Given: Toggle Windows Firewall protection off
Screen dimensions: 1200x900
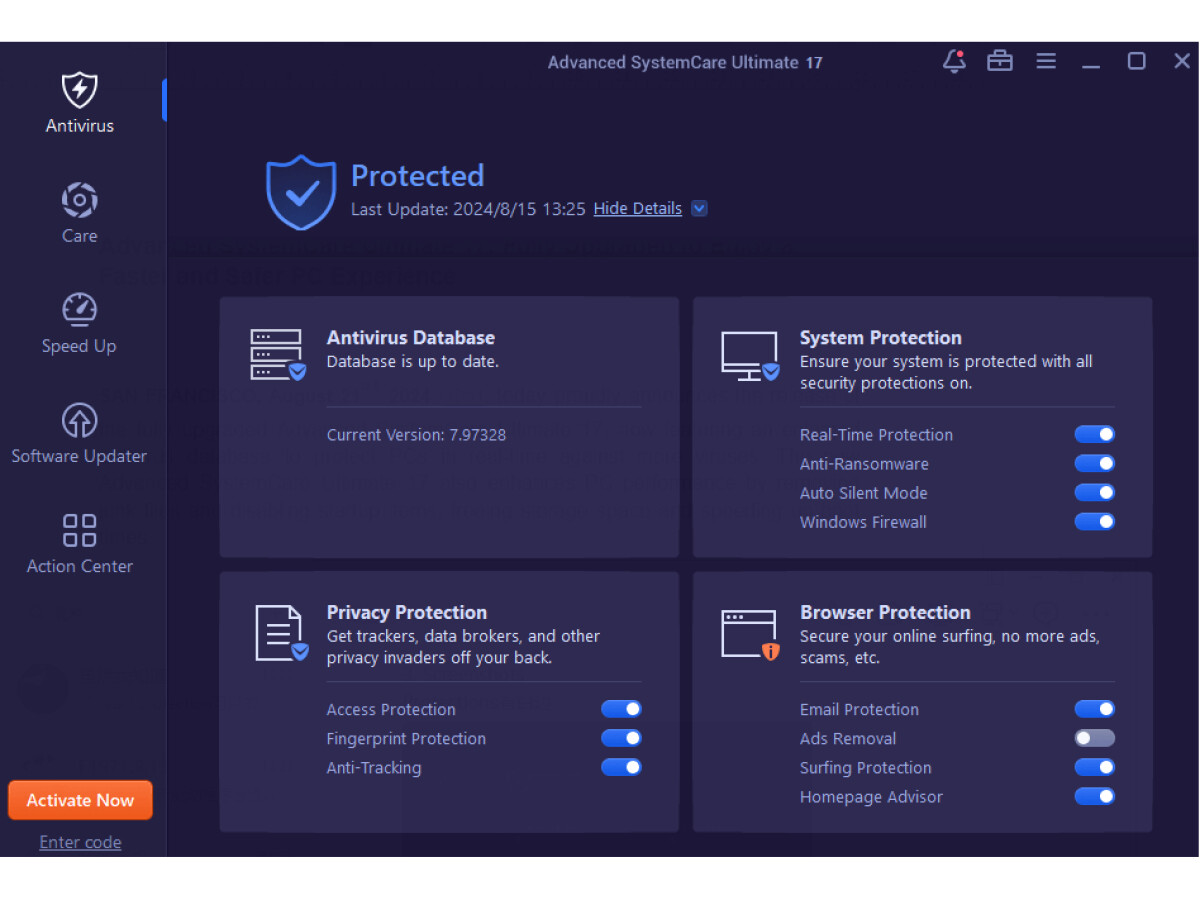Looking at the screenshot, I should point(1094,521).
